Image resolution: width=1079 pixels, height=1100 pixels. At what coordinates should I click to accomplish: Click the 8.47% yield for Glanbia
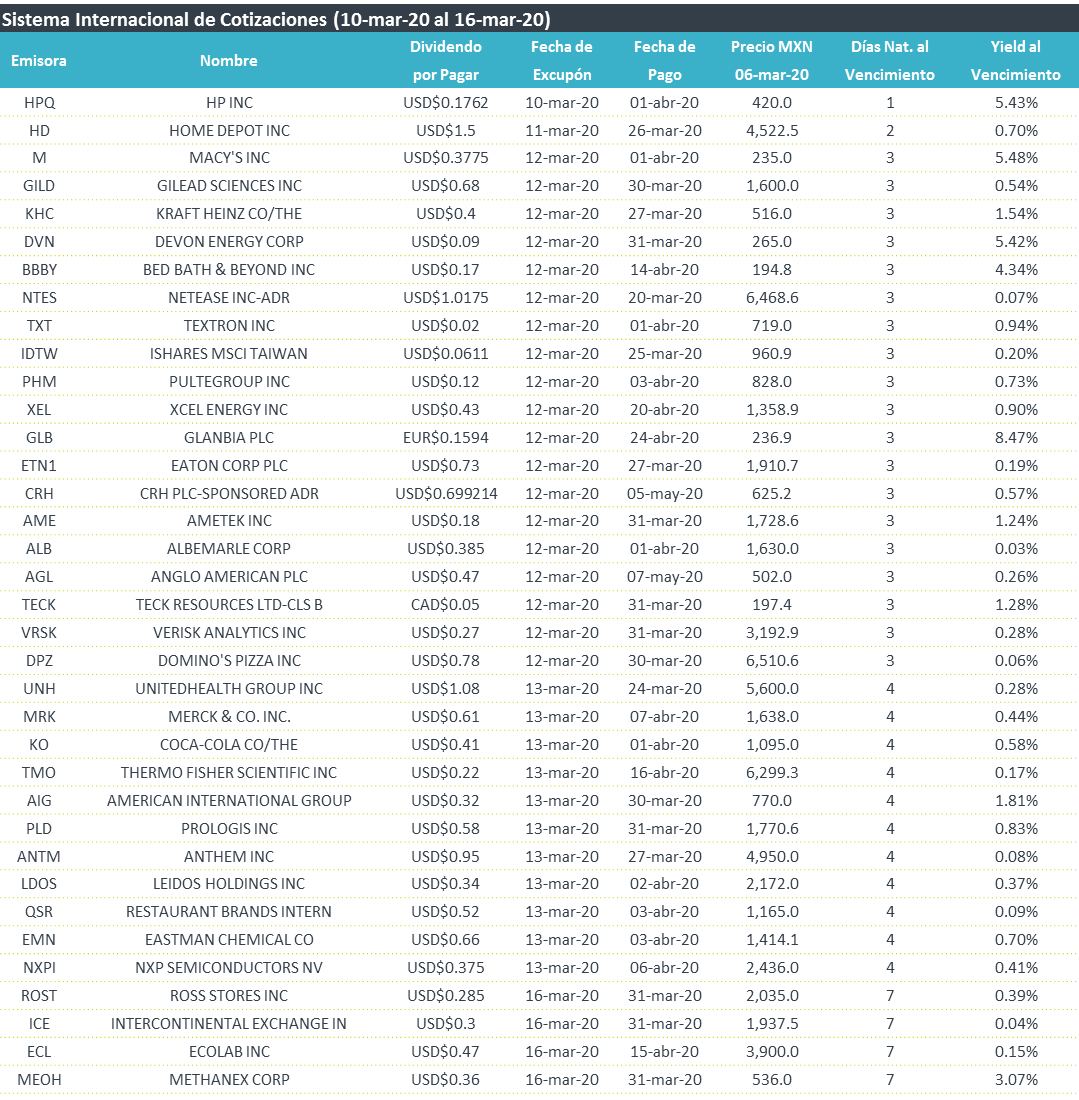click(1016, 438)
